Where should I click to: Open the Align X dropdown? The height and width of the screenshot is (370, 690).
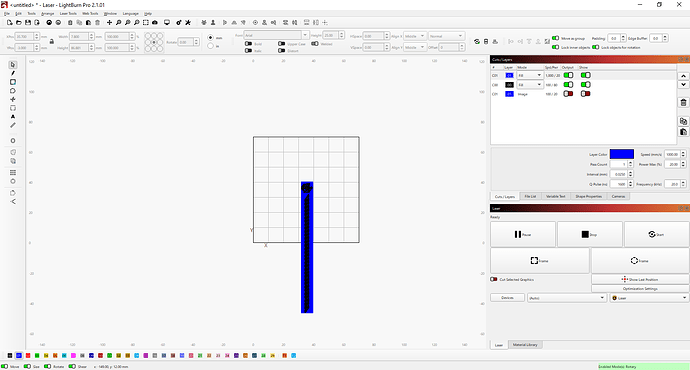tap(415, 36)
